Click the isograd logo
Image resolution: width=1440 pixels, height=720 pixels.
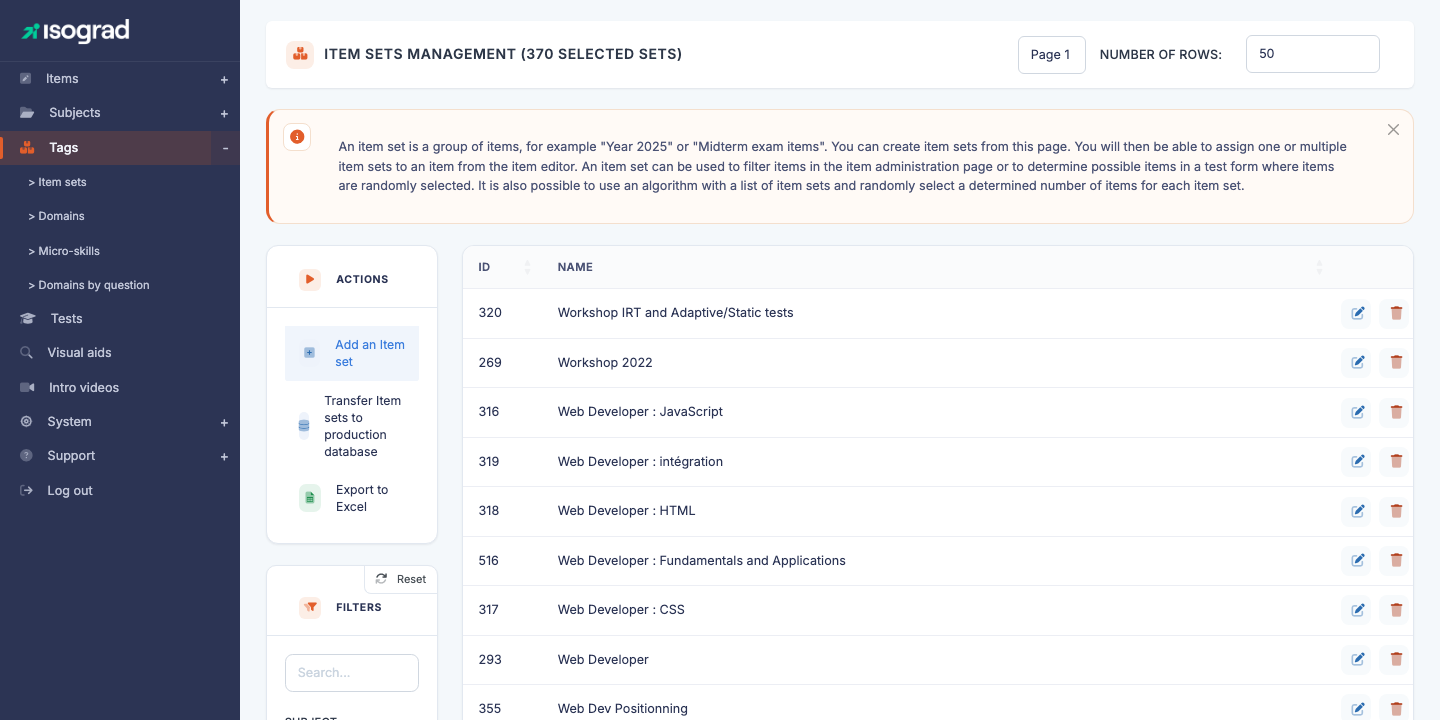click(76, 31)
